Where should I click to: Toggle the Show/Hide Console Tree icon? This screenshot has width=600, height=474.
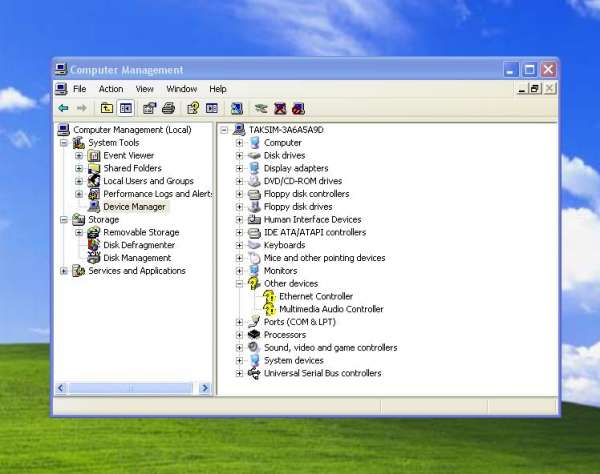(x=126, y=108)
